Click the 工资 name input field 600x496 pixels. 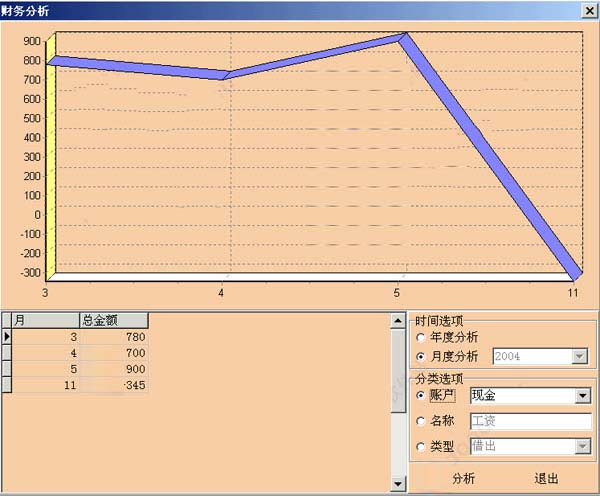tap(531, 421)
